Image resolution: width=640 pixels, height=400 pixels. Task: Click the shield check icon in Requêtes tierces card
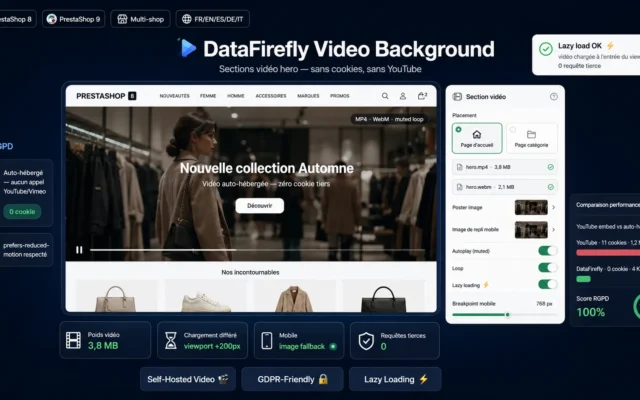point(366,341)
